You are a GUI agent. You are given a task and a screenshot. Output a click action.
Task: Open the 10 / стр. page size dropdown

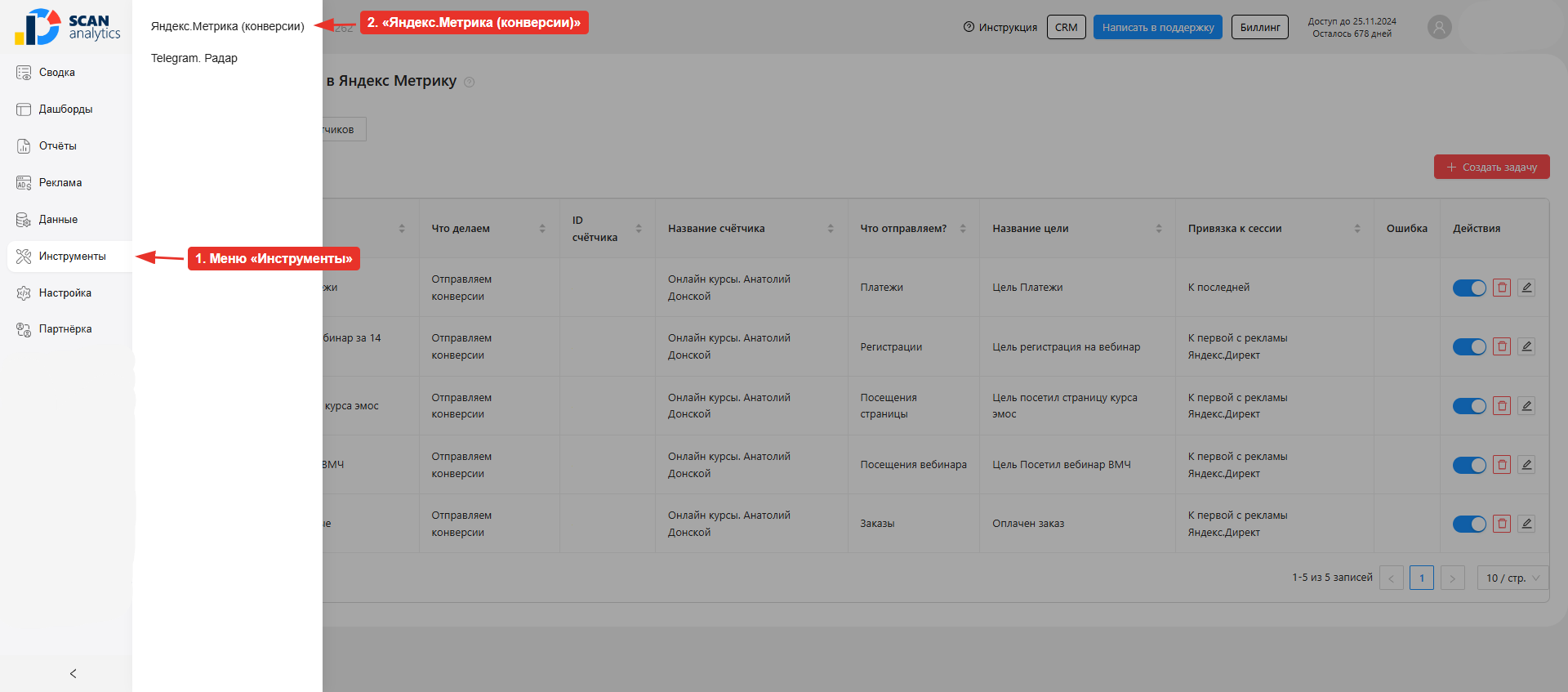coord(1512,578)
